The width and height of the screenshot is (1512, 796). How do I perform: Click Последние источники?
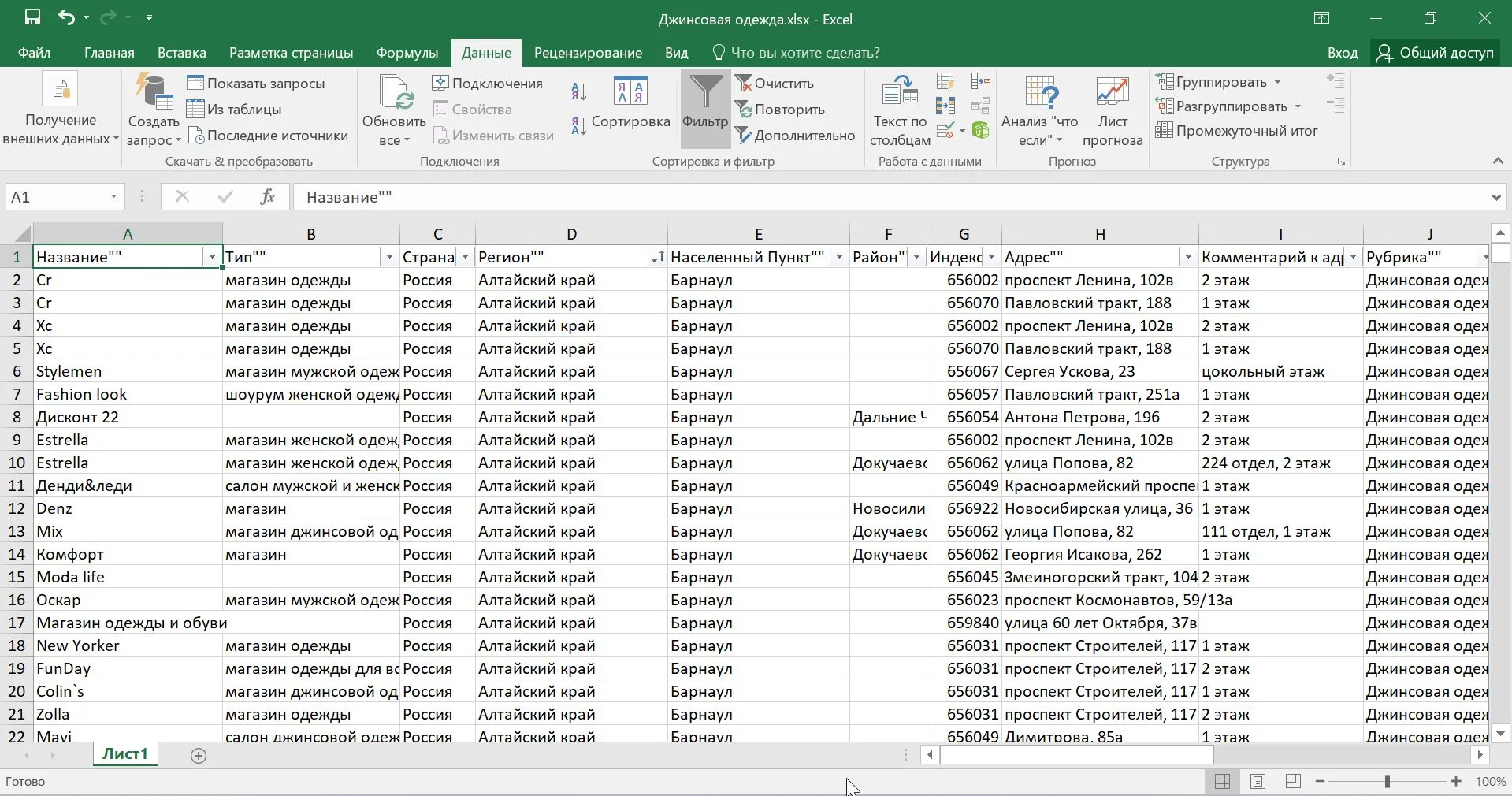(268, 136)
